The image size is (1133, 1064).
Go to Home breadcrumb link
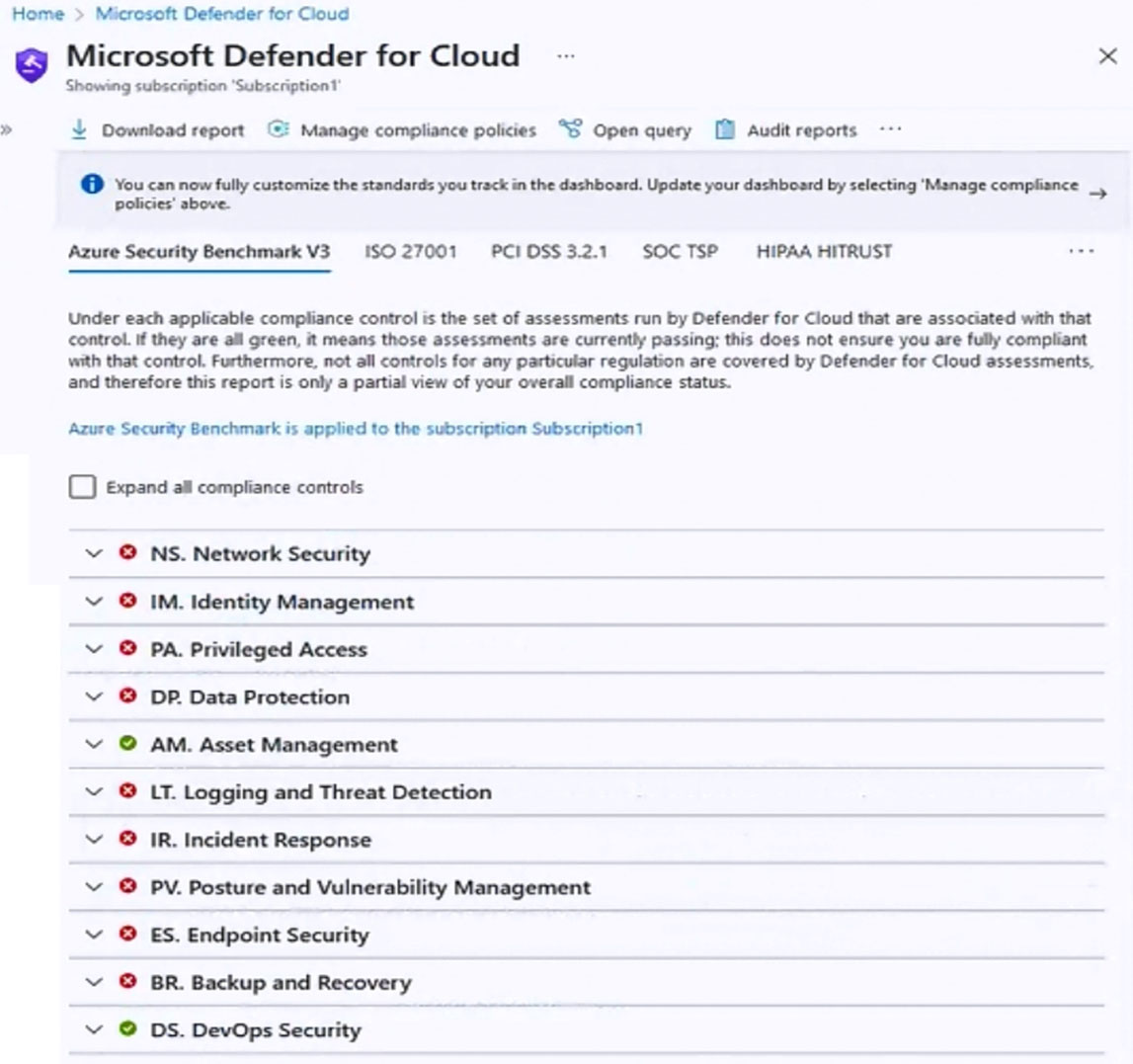tap(38, 14)
